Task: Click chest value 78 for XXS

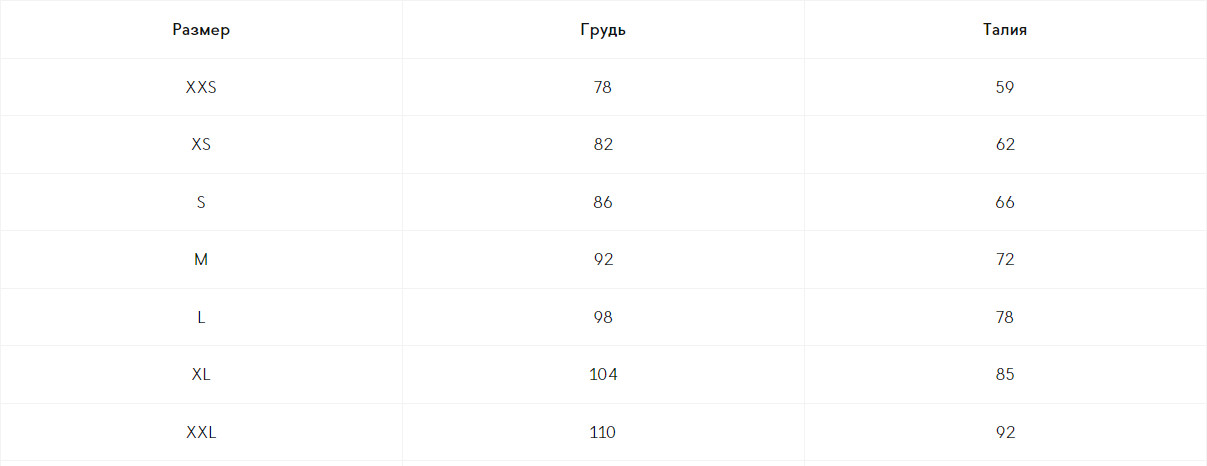Action: point(602,87)
